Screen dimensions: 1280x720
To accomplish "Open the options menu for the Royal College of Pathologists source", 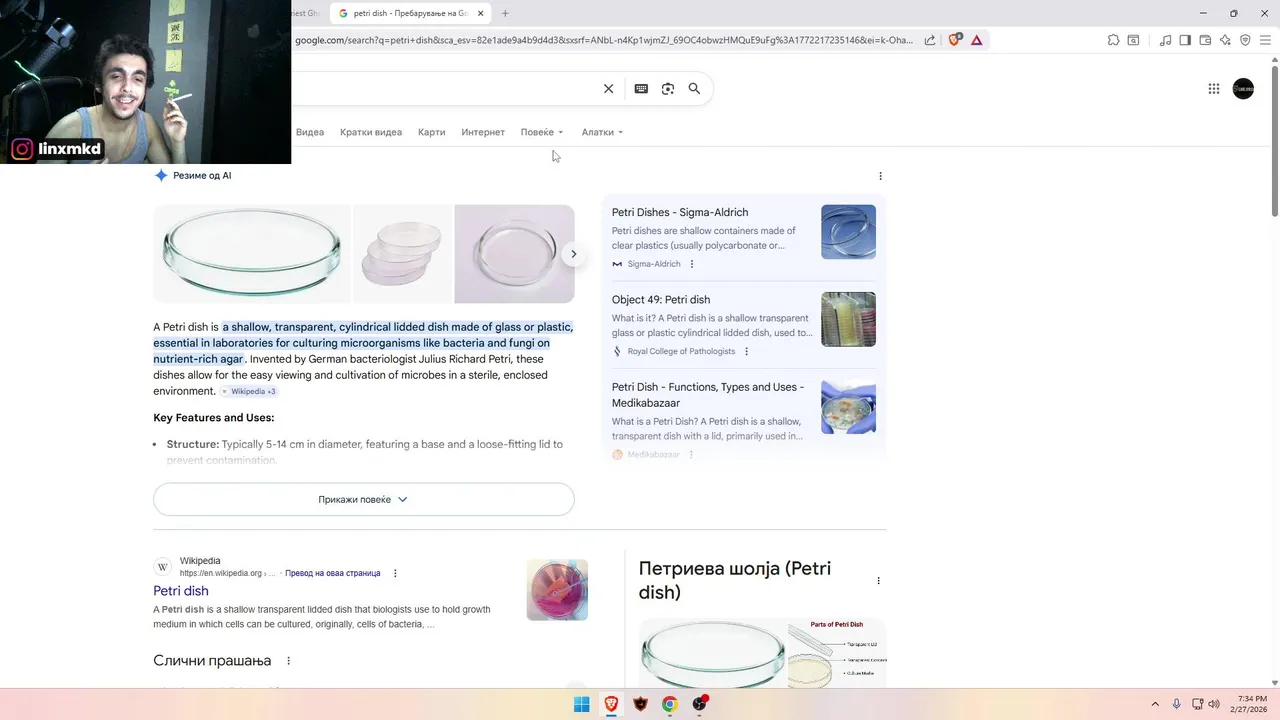I will [746, 351].
